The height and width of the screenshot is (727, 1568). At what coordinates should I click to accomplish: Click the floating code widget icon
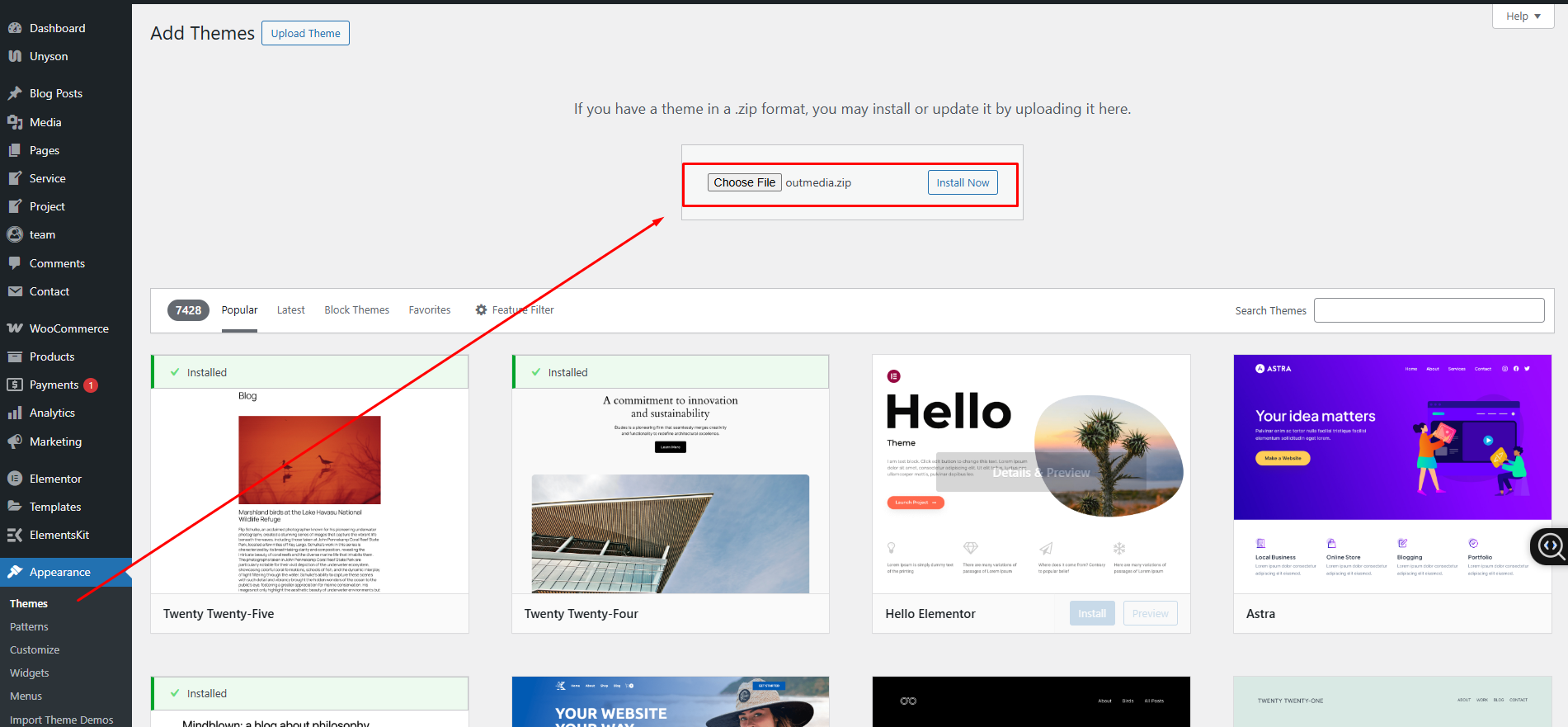pyautogui.click(x=1550, y=545)
